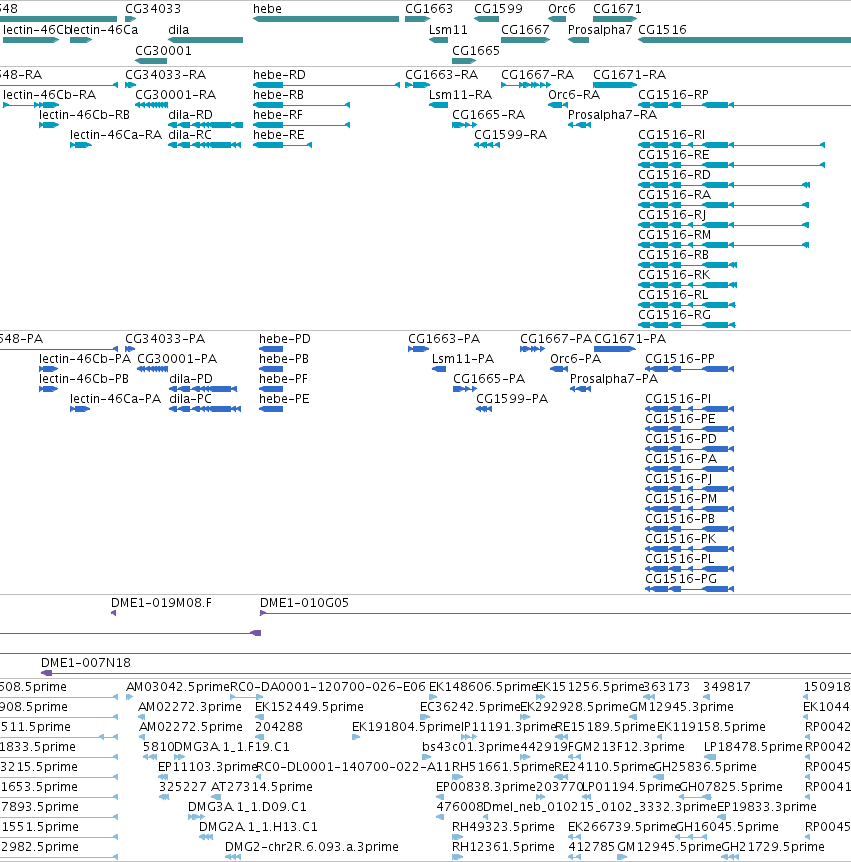This screenshot has width=851, height=862.
Task: Select protein dila-PD
Action: point(191,379)
